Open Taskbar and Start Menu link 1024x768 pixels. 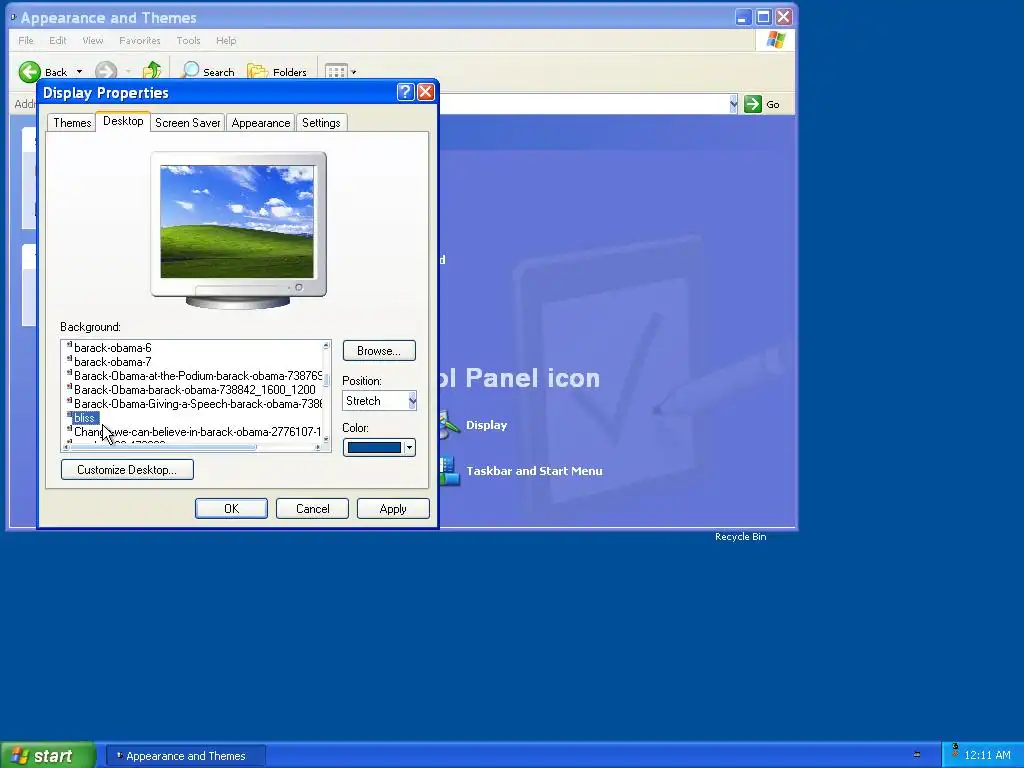point(534,471)
